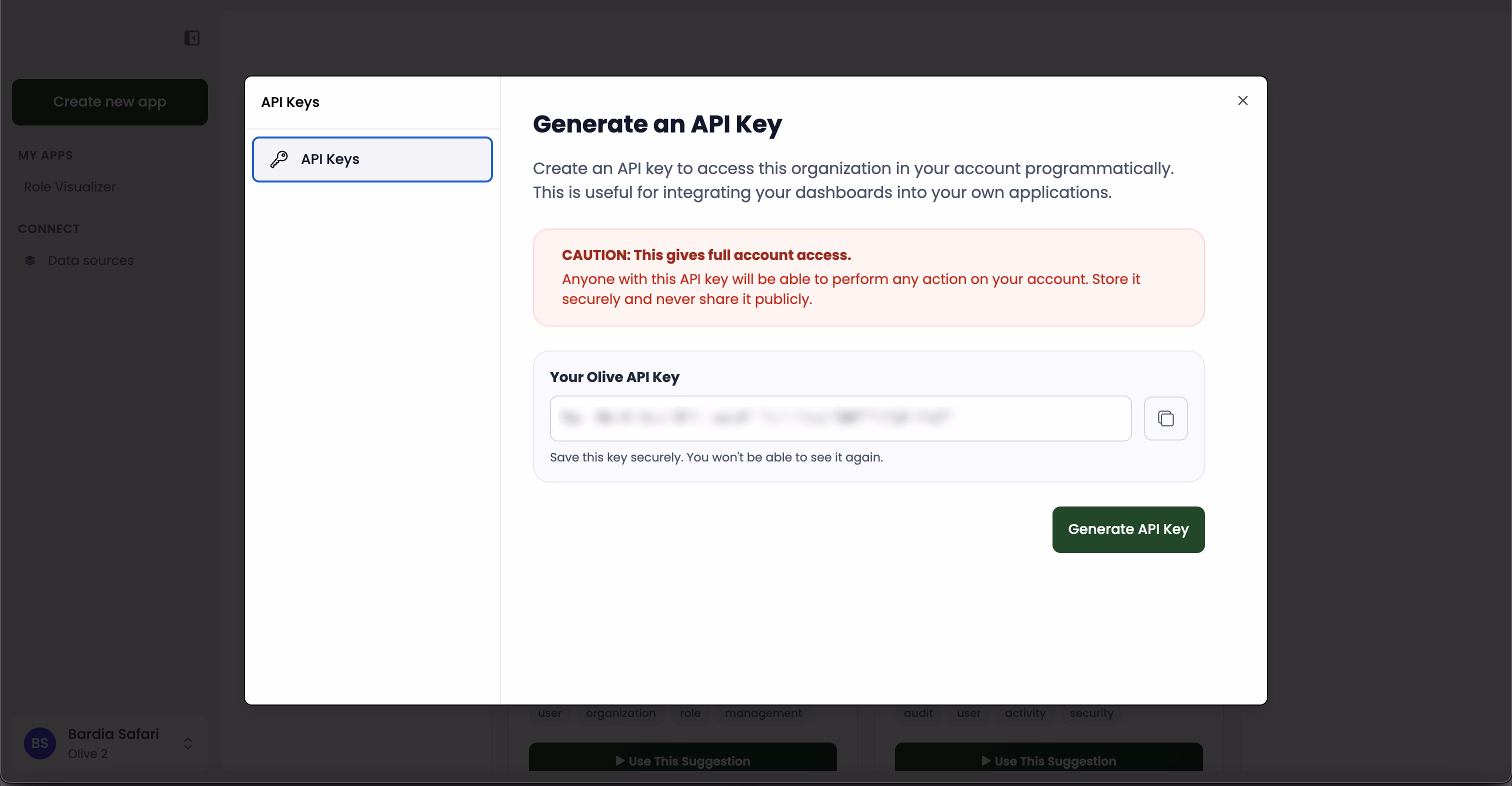Select the security tag chip
Viewport: 1512px width, 786px height.
(x=1091, y=713)
